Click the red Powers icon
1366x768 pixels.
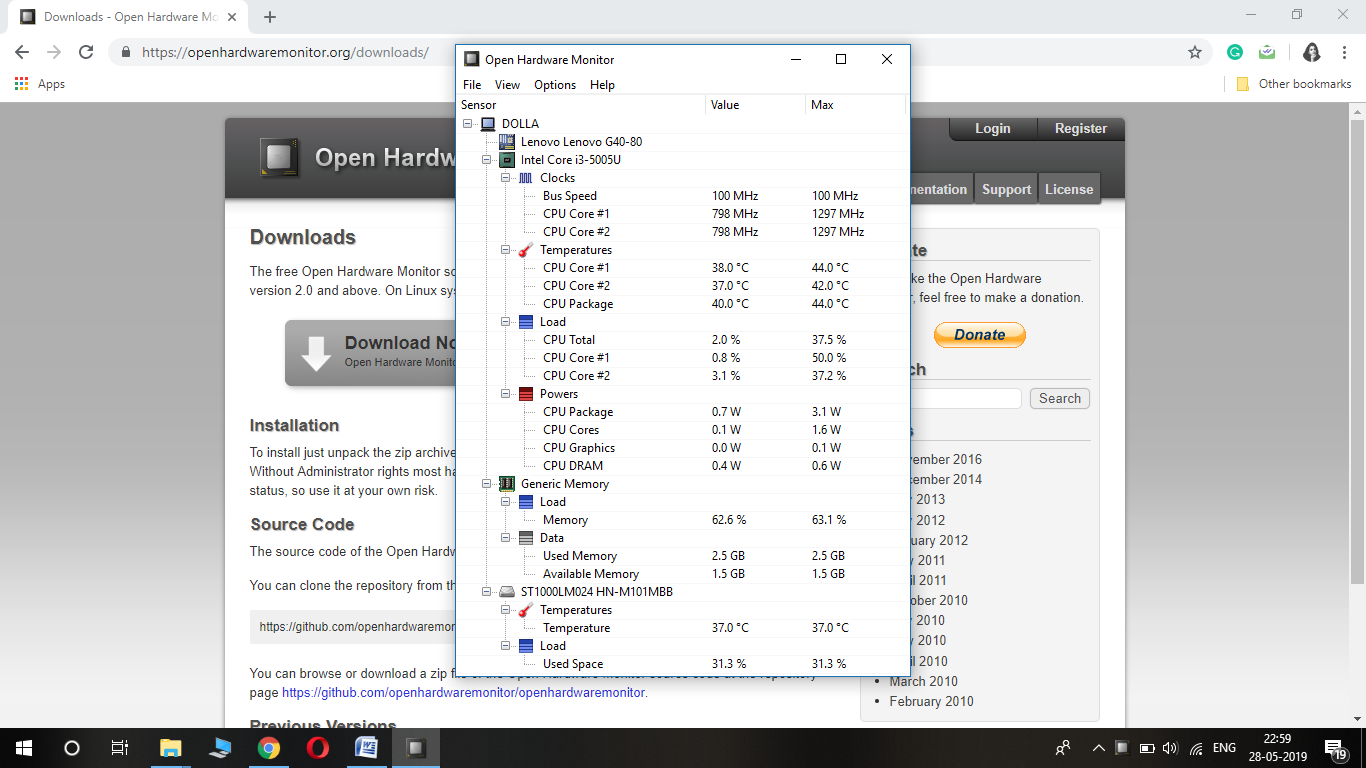526,394
